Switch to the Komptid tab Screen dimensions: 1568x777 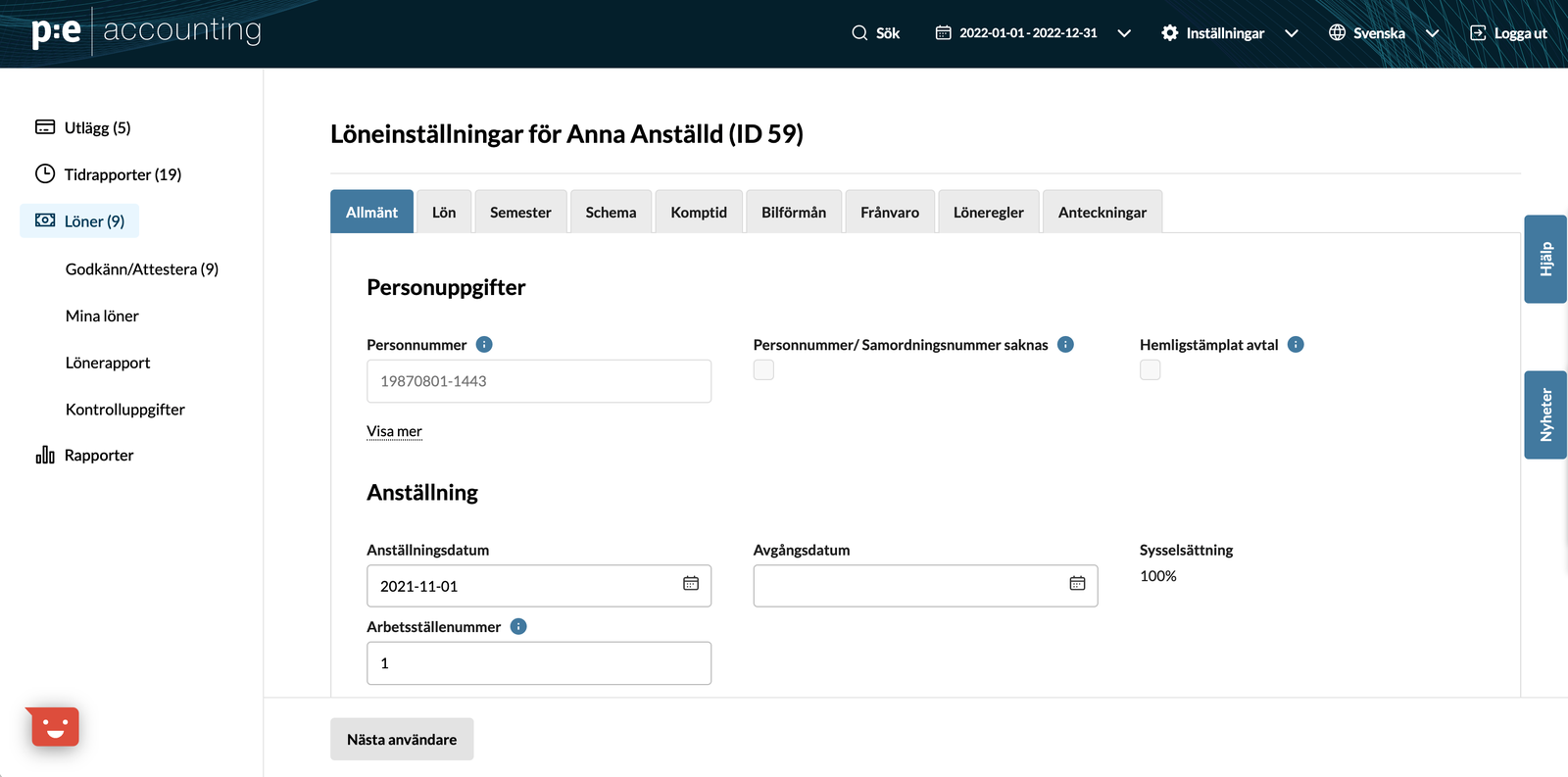[699, 212]
